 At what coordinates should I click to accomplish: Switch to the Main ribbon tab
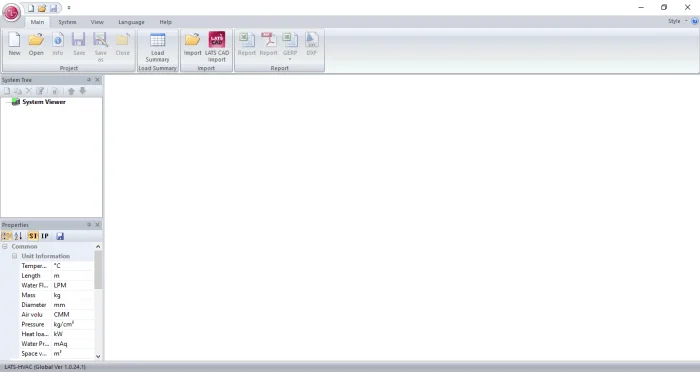tap(37, 22)
